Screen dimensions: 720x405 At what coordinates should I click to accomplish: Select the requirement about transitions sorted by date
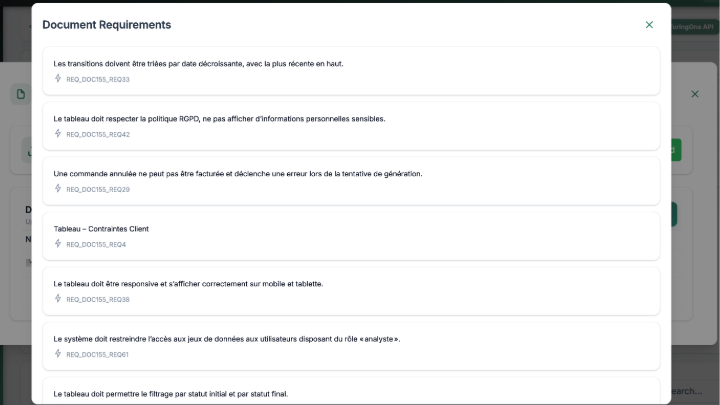tap(198, 63)
